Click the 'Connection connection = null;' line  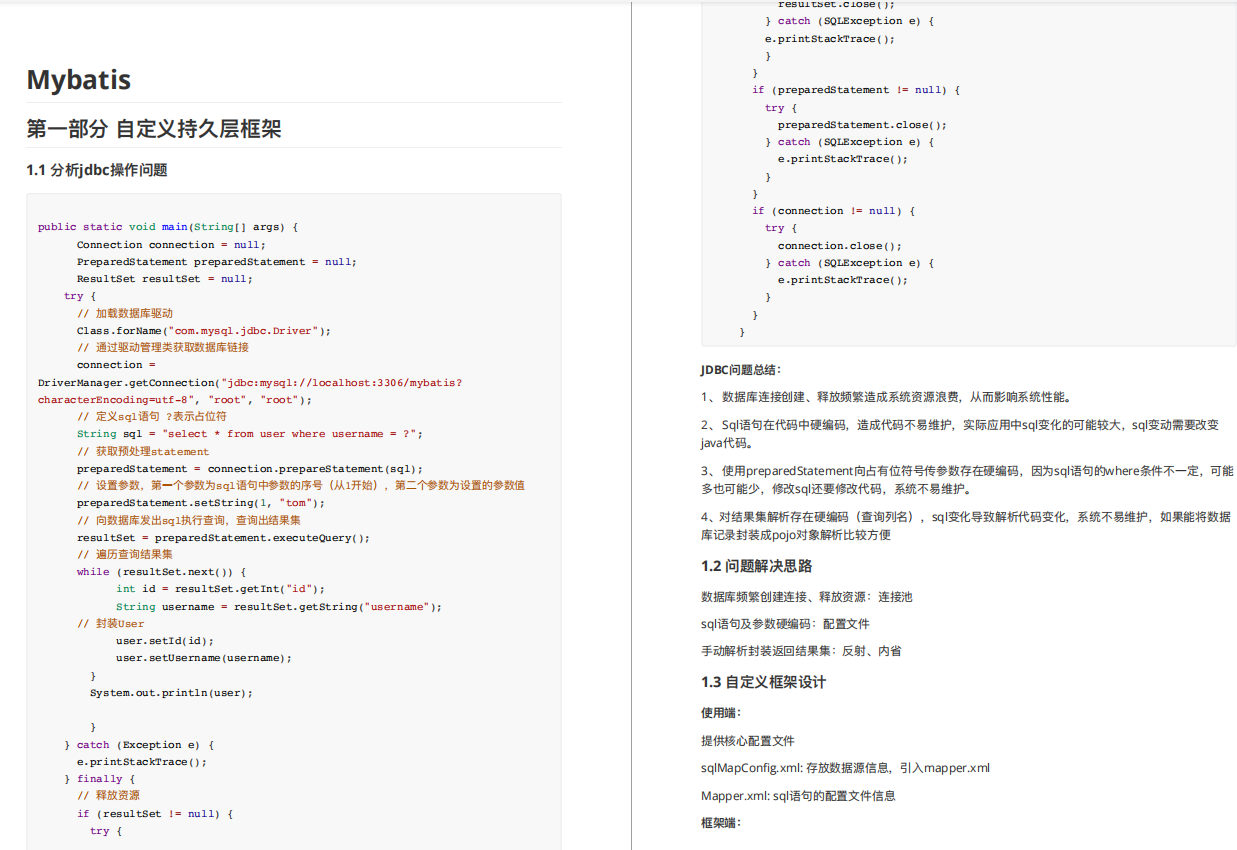click(171, 245)
